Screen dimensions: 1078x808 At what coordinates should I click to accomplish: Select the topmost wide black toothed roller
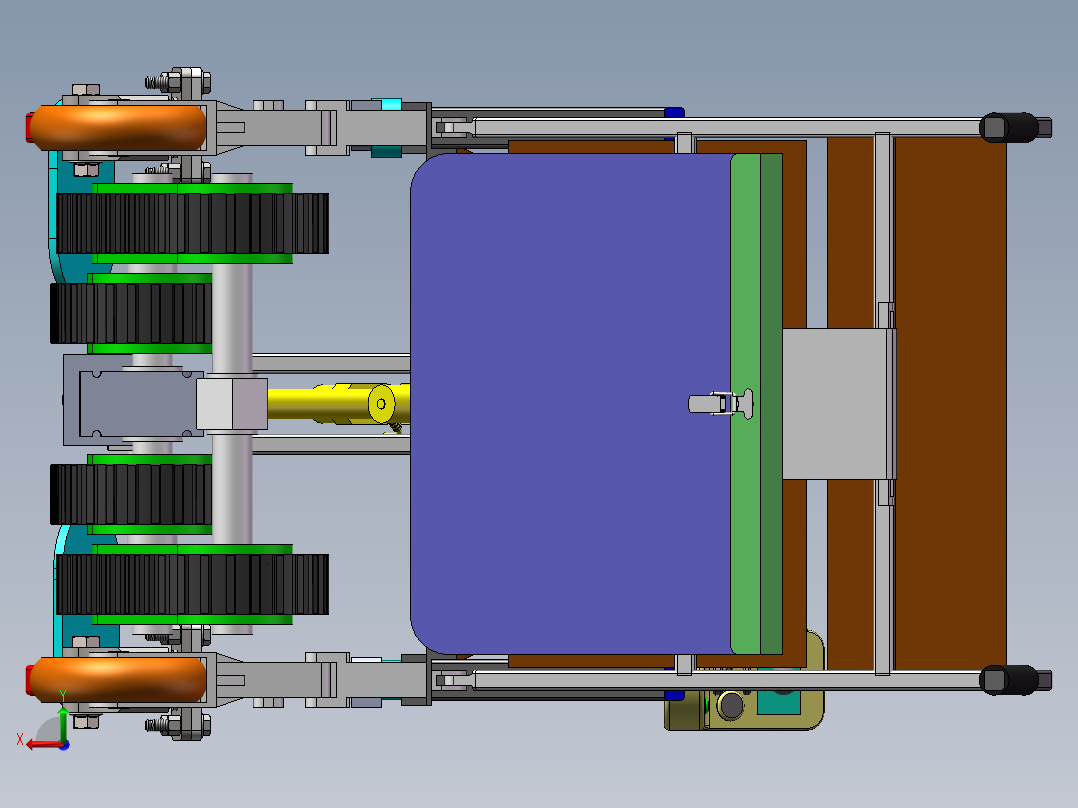pyautogui.click(x=192, y=223)
